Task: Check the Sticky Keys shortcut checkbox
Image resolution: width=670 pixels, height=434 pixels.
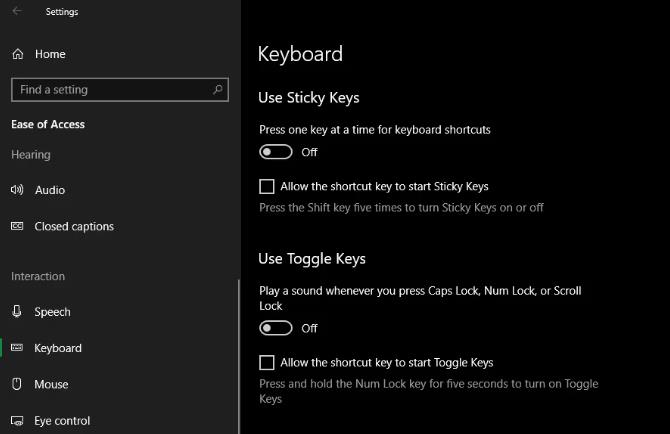Action: tap(267, 186)
